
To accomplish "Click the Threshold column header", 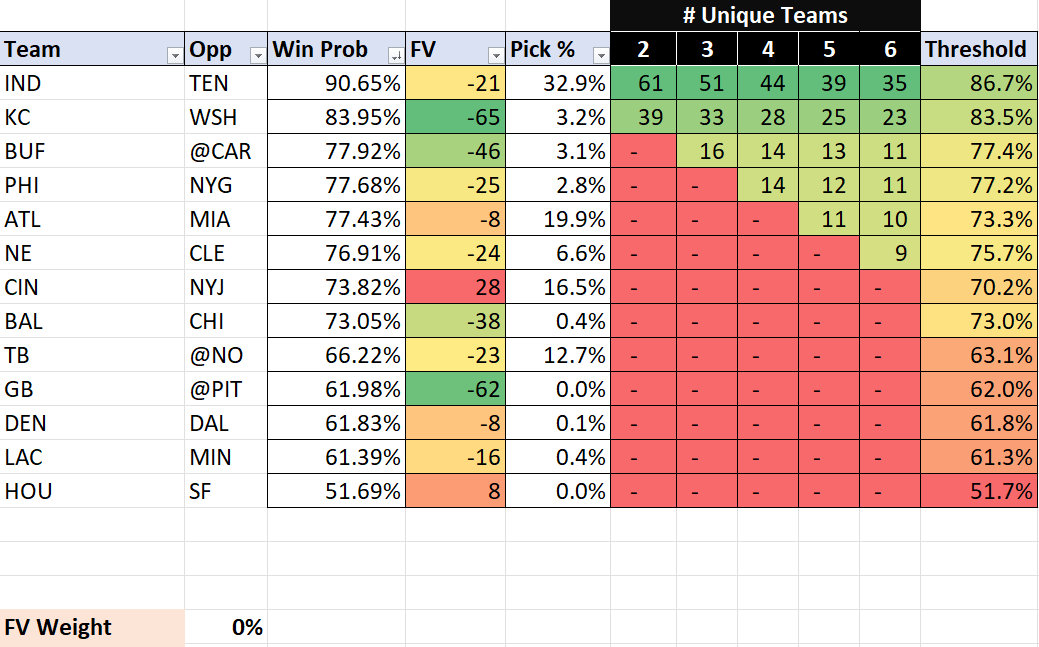I will coord(976,50).
